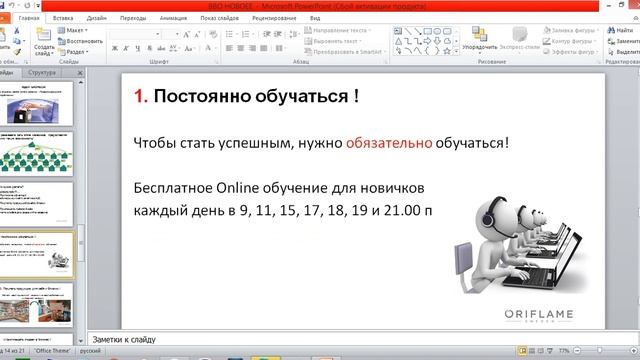Open the Анимация ribbon tab

(x=173, y=18)
